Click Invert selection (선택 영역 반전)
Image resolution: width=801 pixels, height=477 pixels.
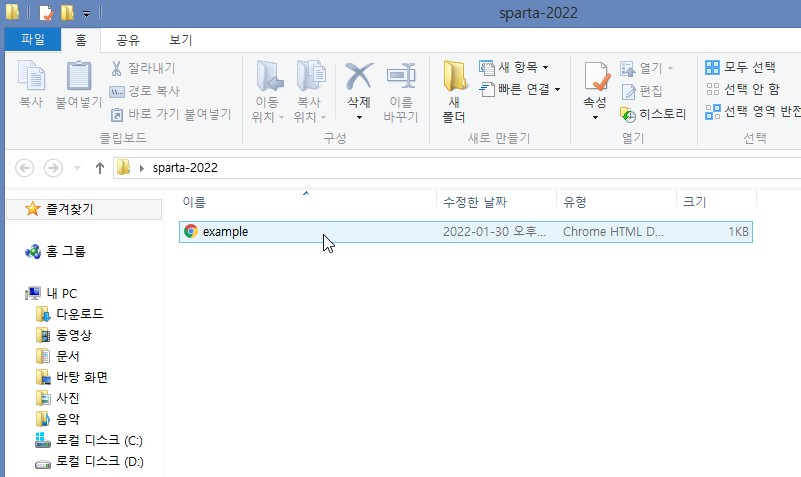(752, 111)
